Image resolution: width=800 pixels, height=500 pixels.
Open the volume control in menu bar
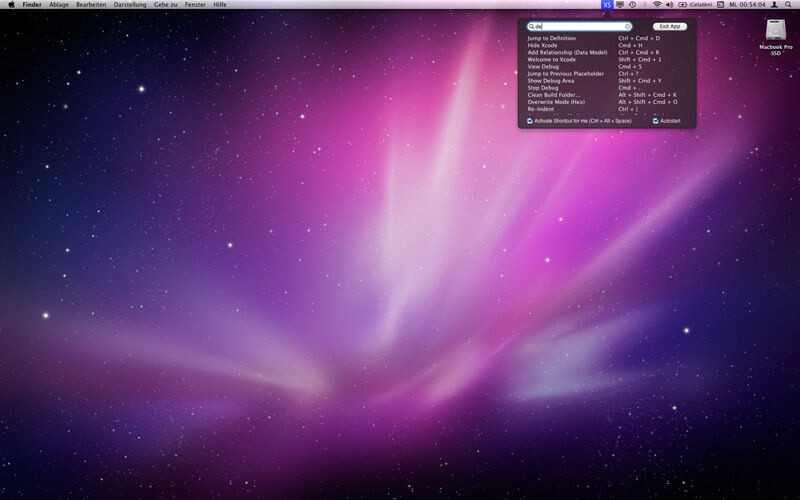click(x=669, y=5)
